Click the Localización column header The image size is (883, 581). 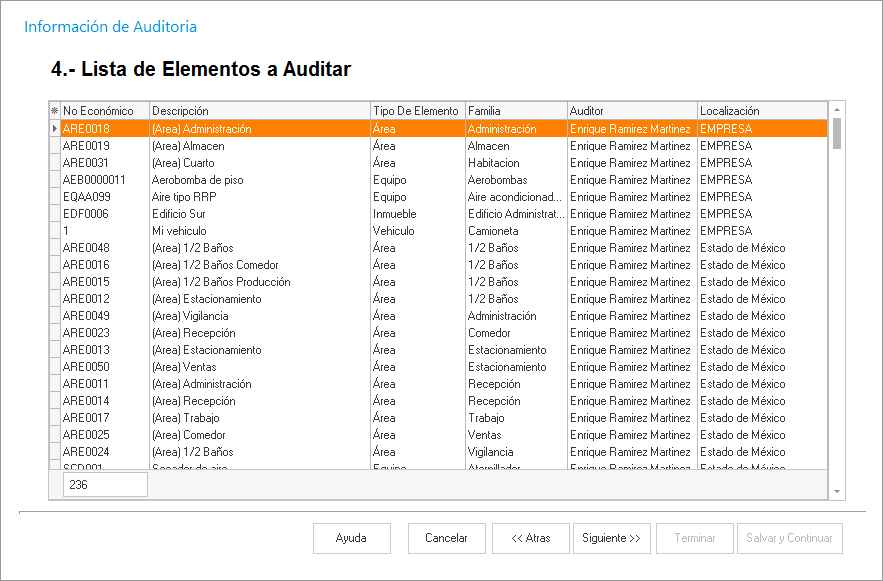point(761,111)
